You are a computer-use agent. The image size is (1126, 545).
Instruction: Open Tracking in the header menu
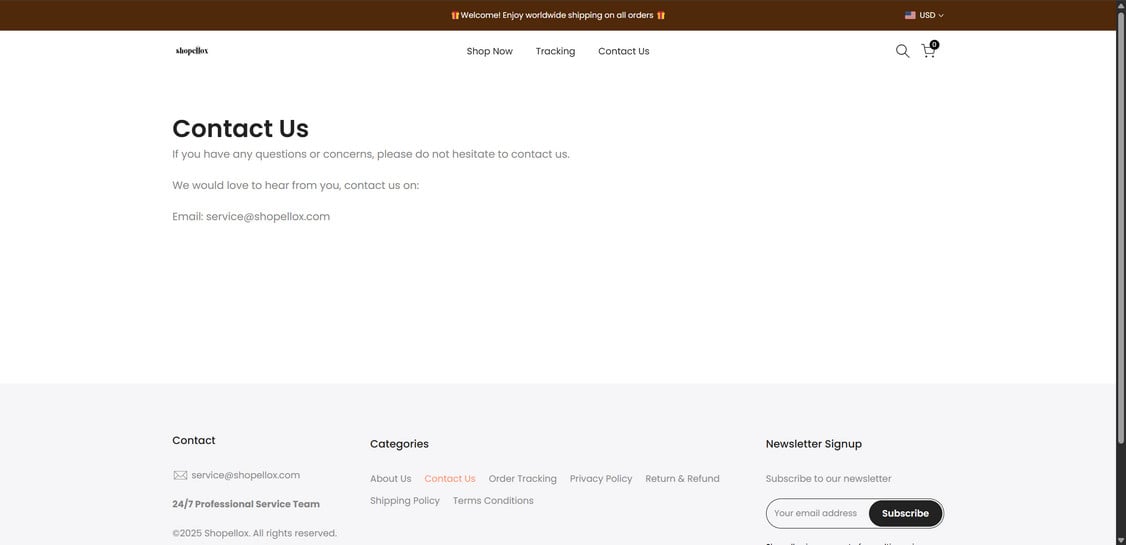(x=555, y=51)
